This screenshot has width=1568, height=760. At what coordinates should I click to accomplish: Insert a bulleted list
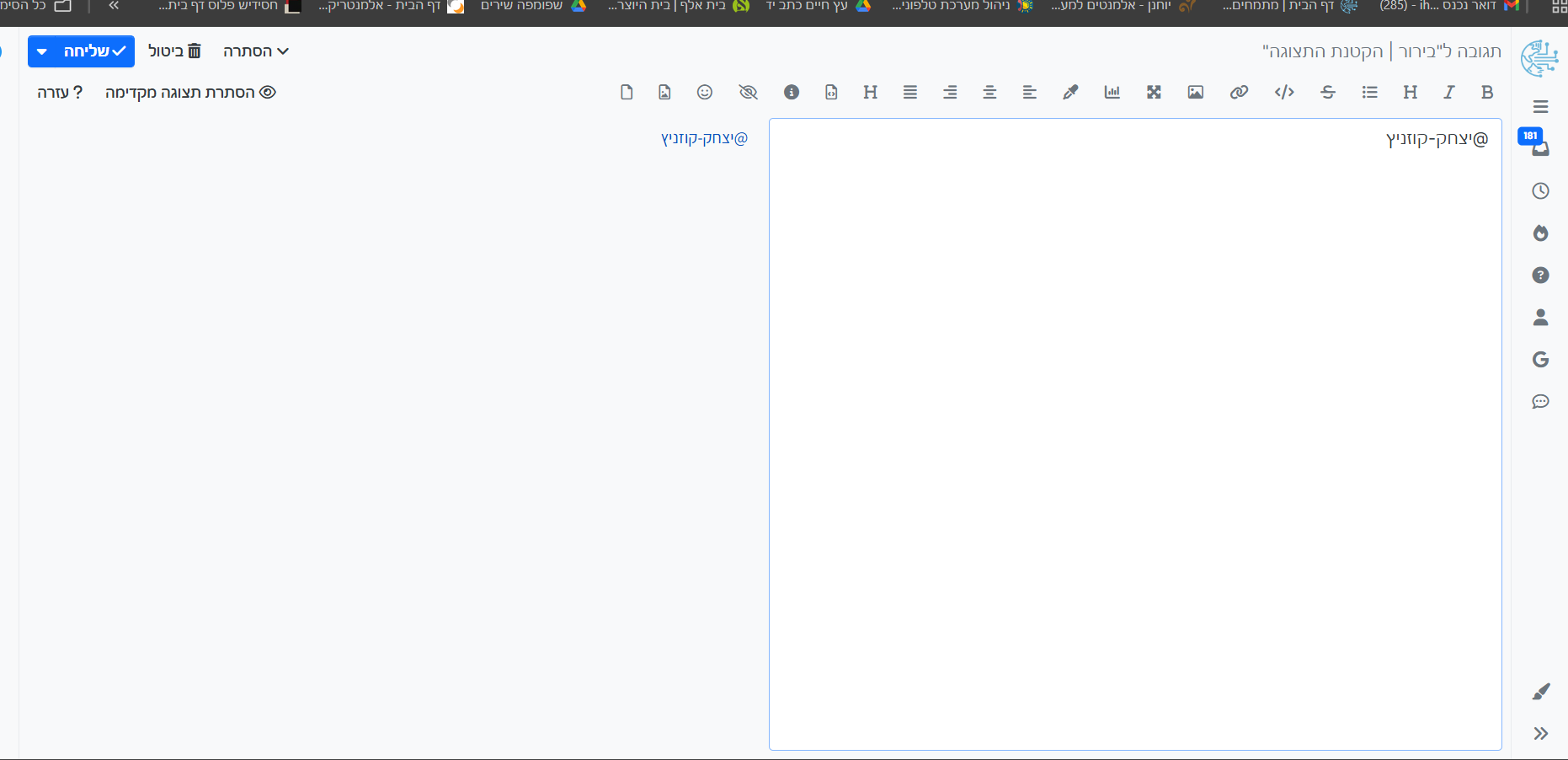point(1370,93)
